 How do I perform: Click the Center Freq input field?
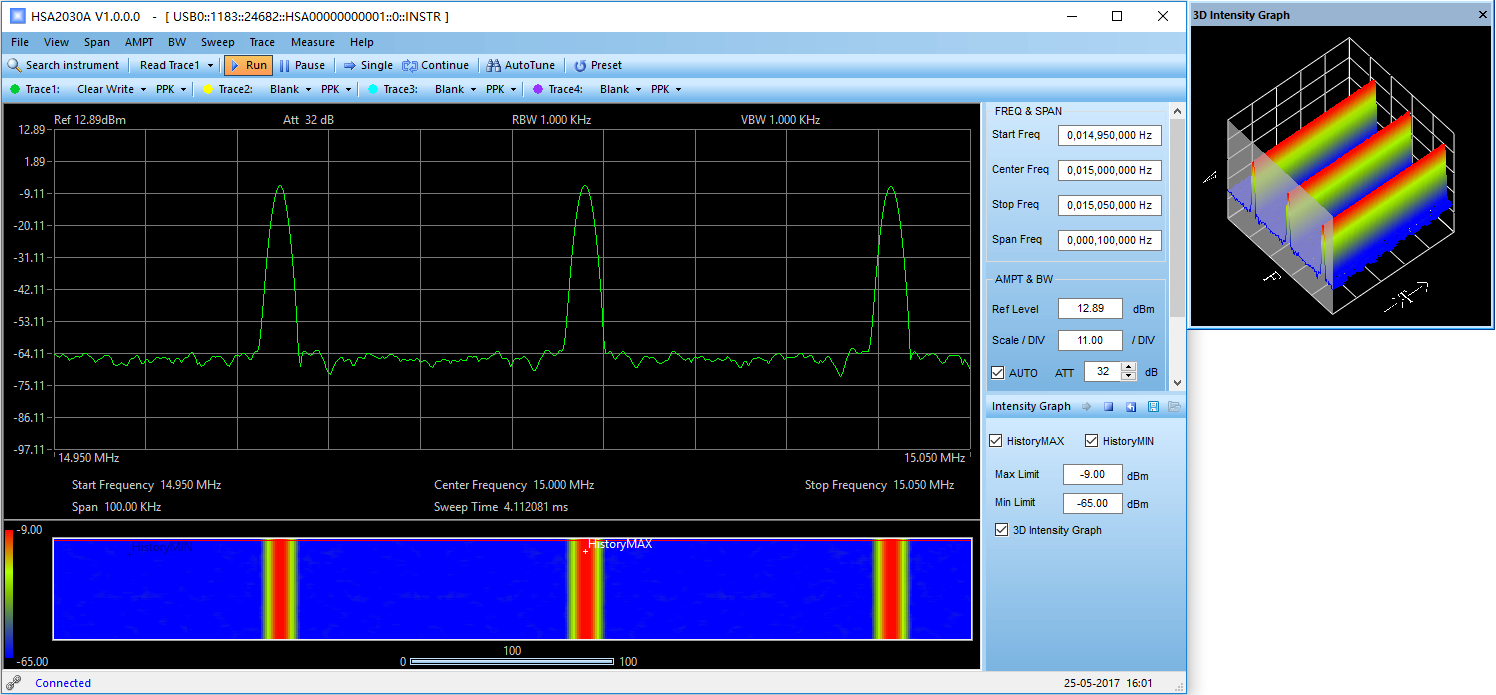[1109, 170]
